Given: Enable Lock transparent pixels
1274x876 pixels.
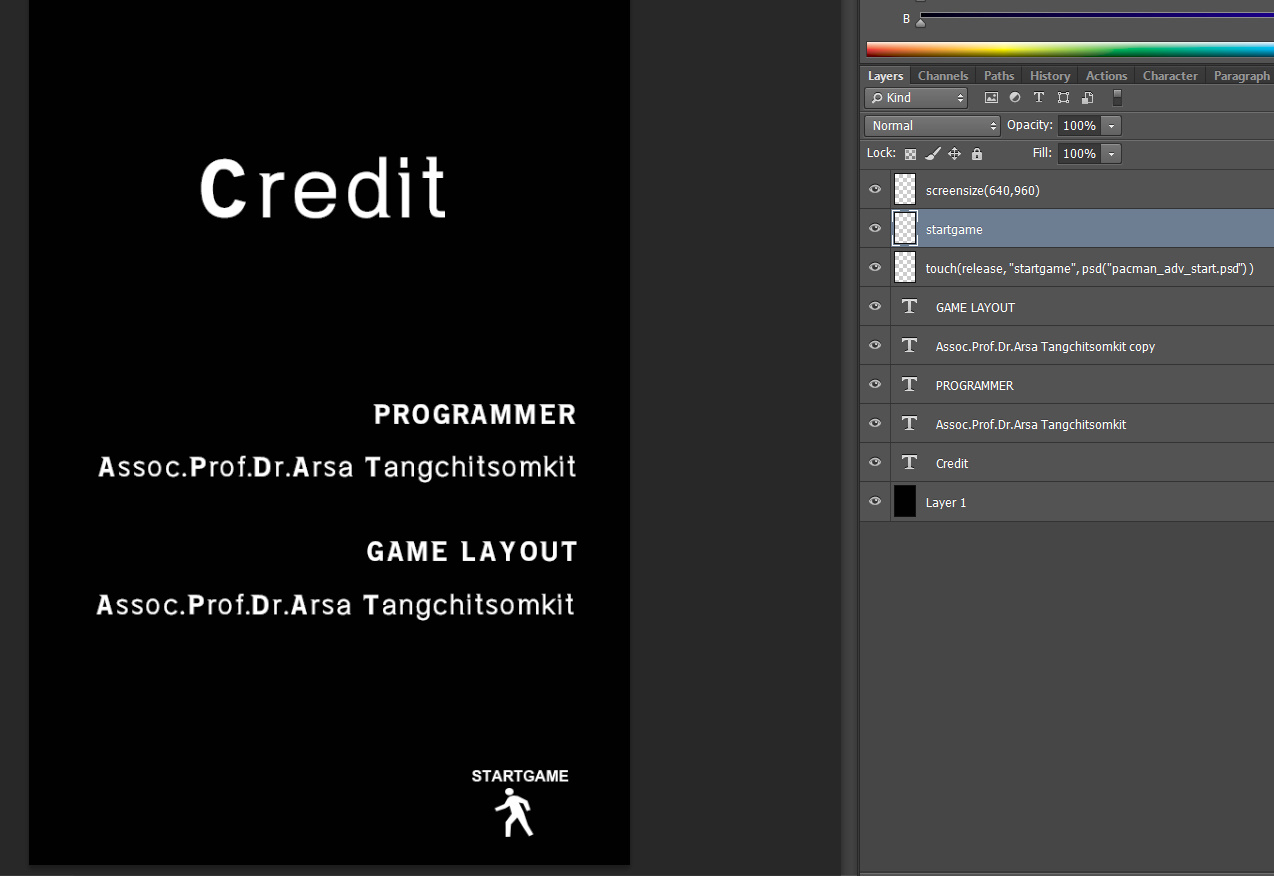Looking at the screenshot, I should click(x=910, y=153).
